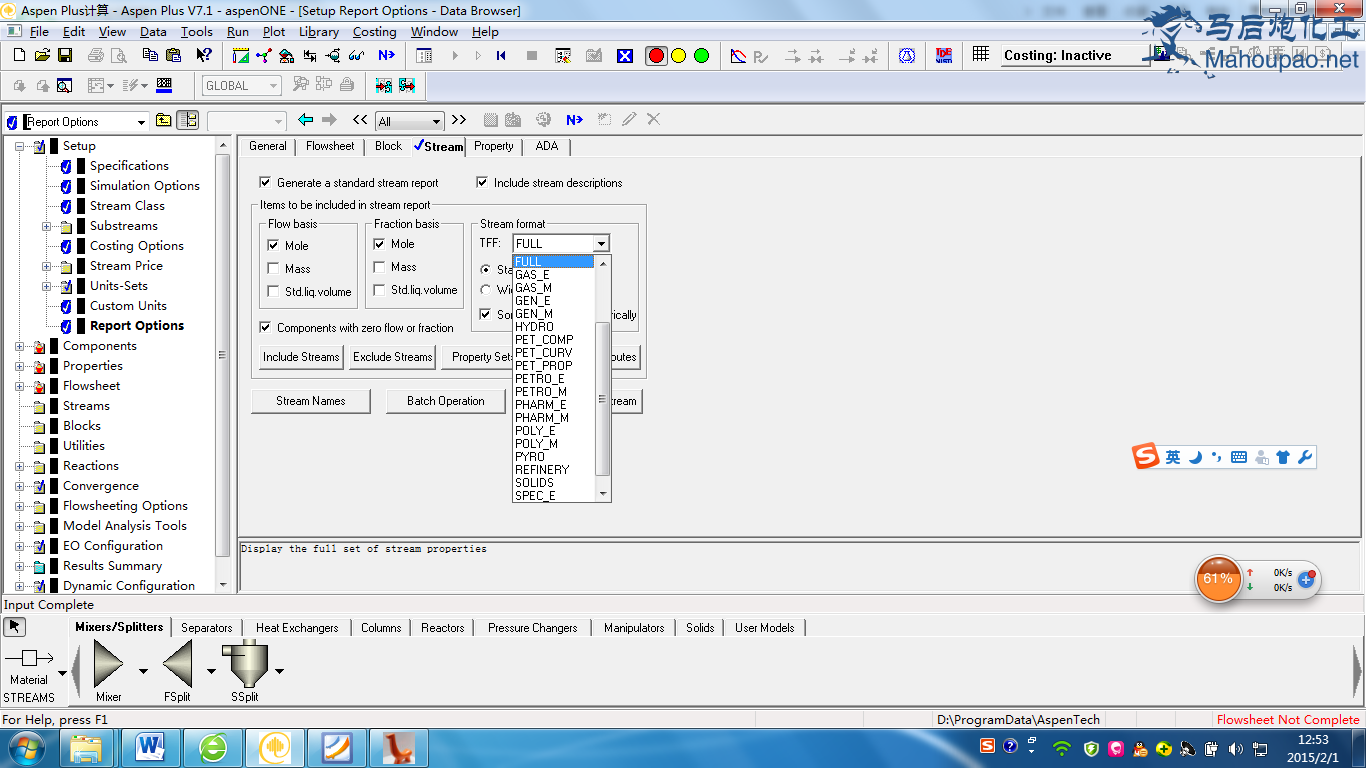Check Mass under Fraction basis
The height and width of the screenshot is (768, 1366).
(379, 267)
